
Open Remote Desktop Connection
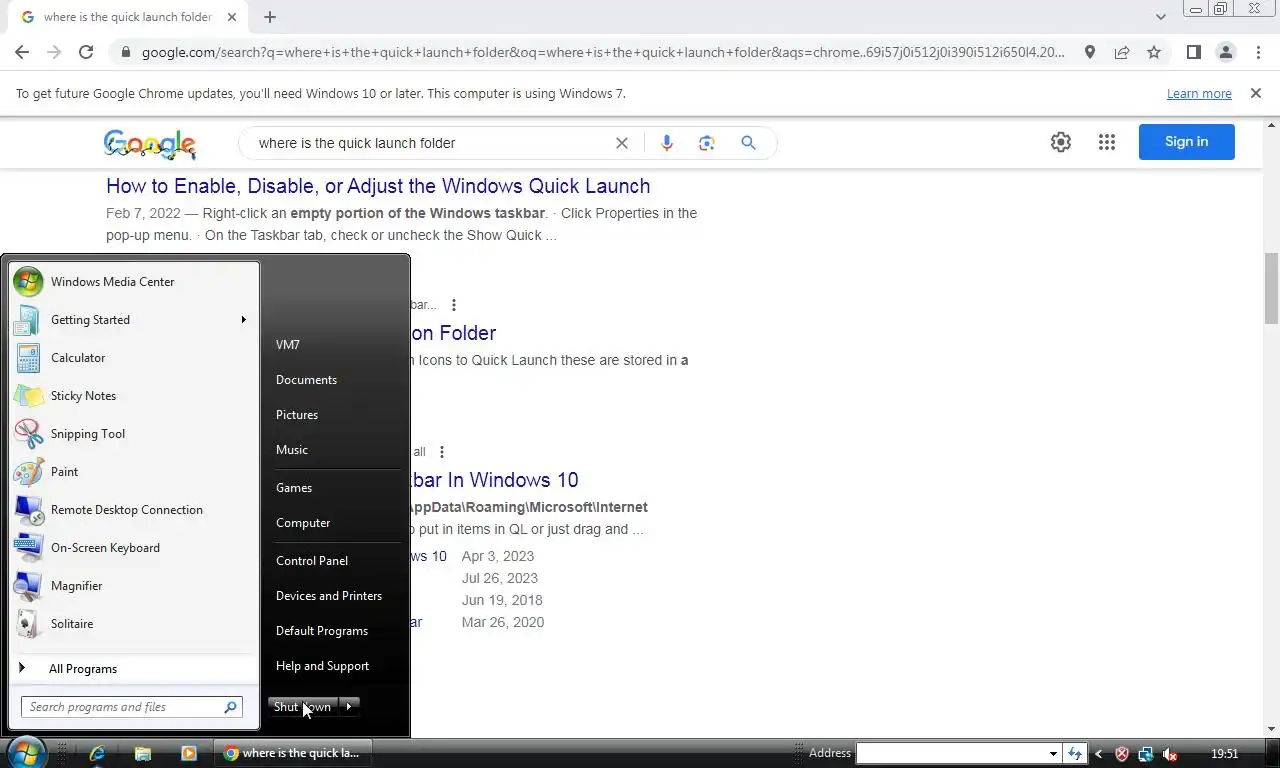[132, 510]
